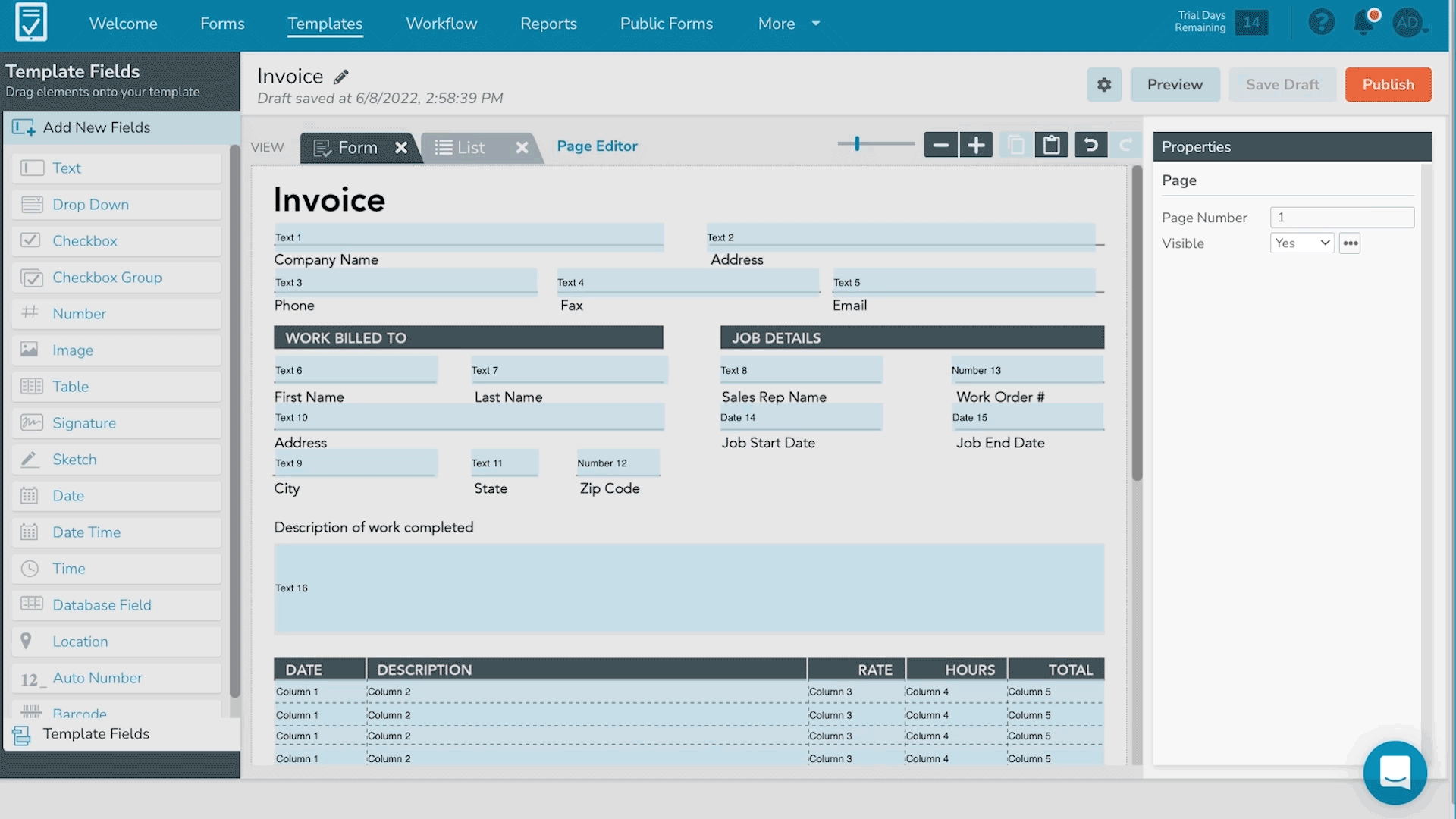
Task: Select the Text 1 Company Name field
Action: [x=469, y=237]
